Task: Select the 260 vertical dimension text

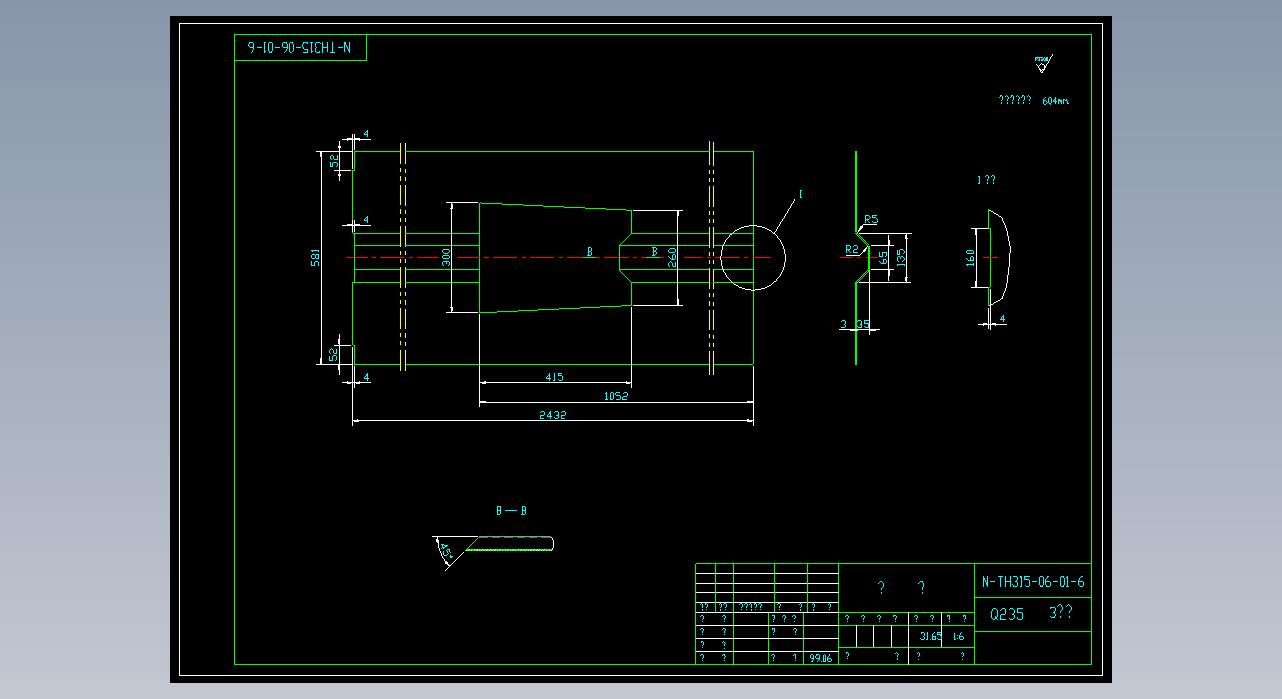Action: click(x=673, y=257)
